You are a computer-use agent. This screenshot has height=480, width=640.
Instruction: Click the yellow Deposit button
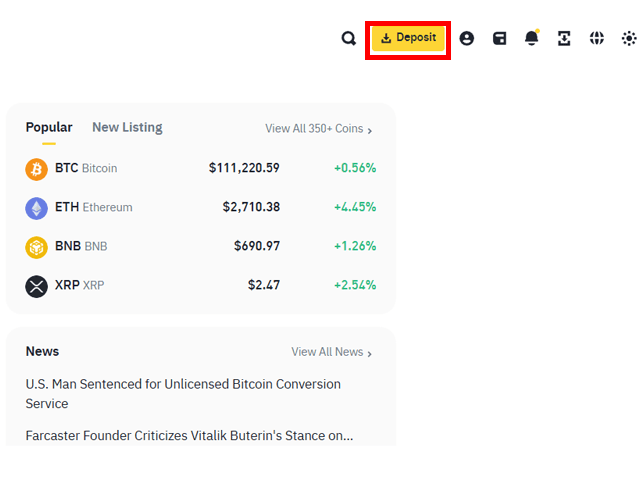click(x=408, y=38)
